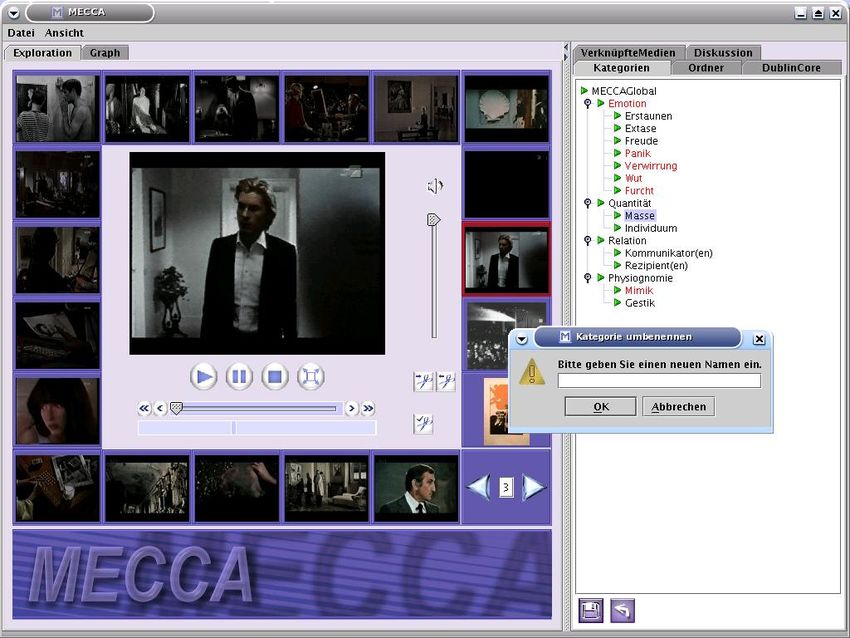The width and height of the screenshot is (850, 638).
Task: Open bottom-row thumbnail of man in tie
Action: point(416,487)
